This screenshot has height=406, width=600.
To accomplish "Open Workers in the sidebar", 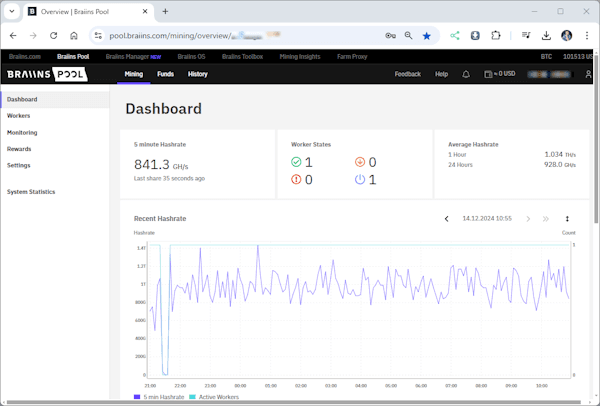I will [x=18, y=116].
